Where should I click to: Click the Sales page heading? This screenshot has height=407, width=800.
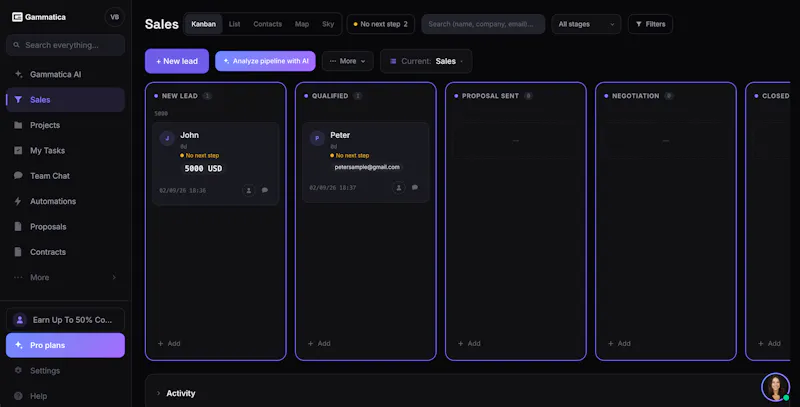click(162, 24)
